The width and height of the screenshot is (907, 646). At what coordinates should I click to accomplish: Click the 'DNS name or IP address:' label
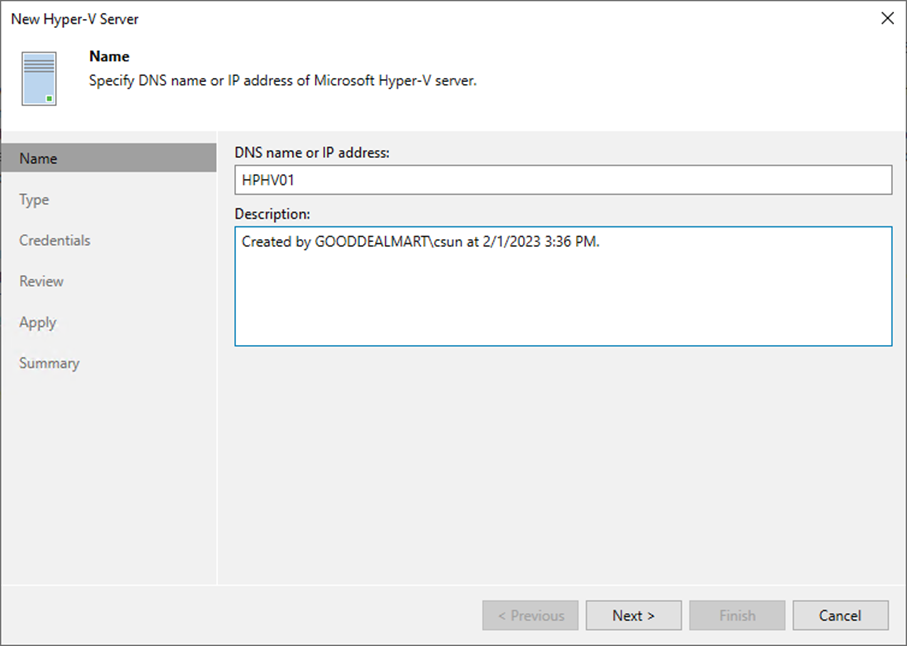click(x=311, y=152)
